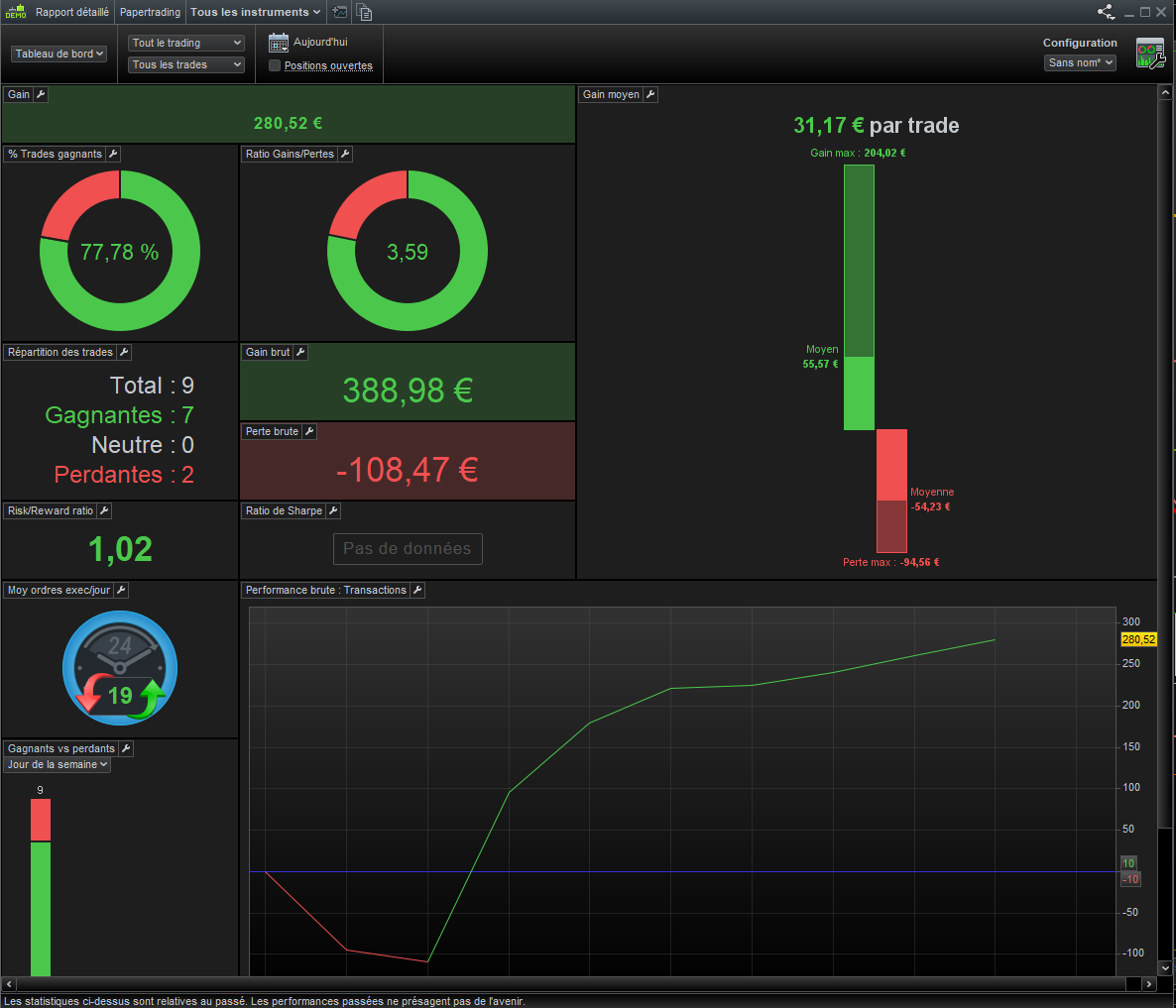Click the copy report icon in toolbar
1176x1008 pixels.
coord(364,12)
